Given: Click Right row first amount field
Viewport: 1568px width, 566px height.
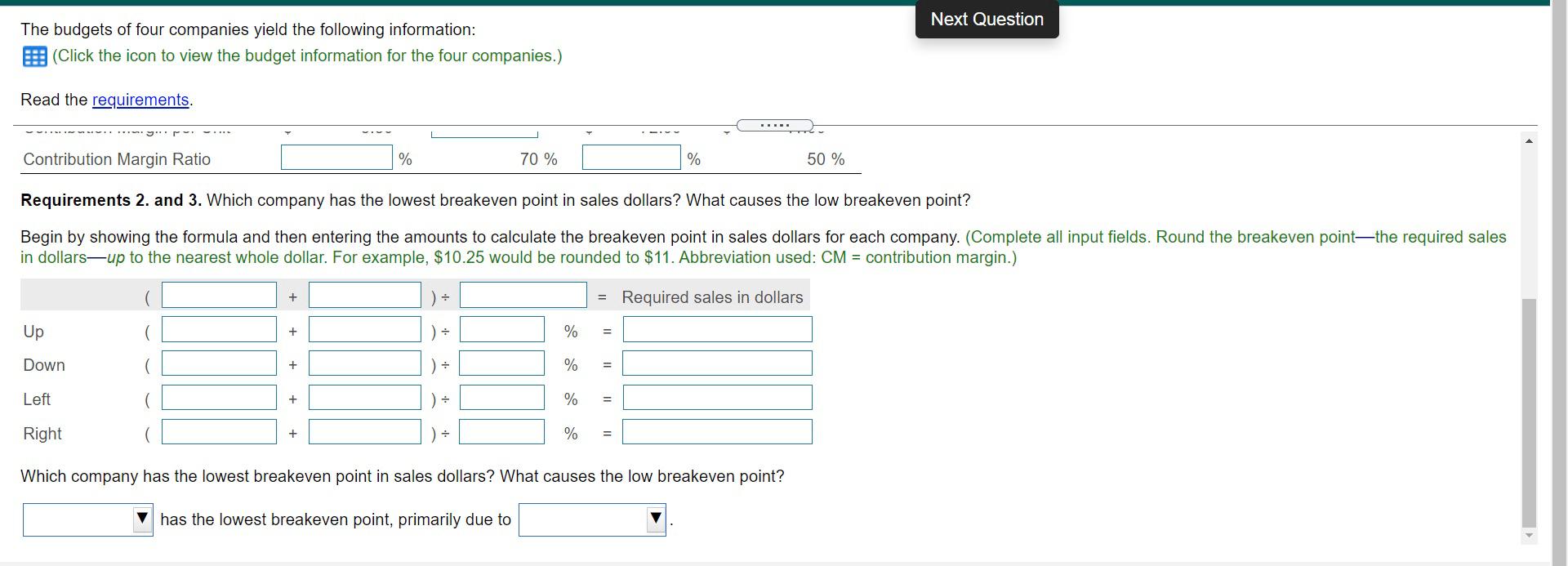Looking at the screenshot, I should [219, 432].
